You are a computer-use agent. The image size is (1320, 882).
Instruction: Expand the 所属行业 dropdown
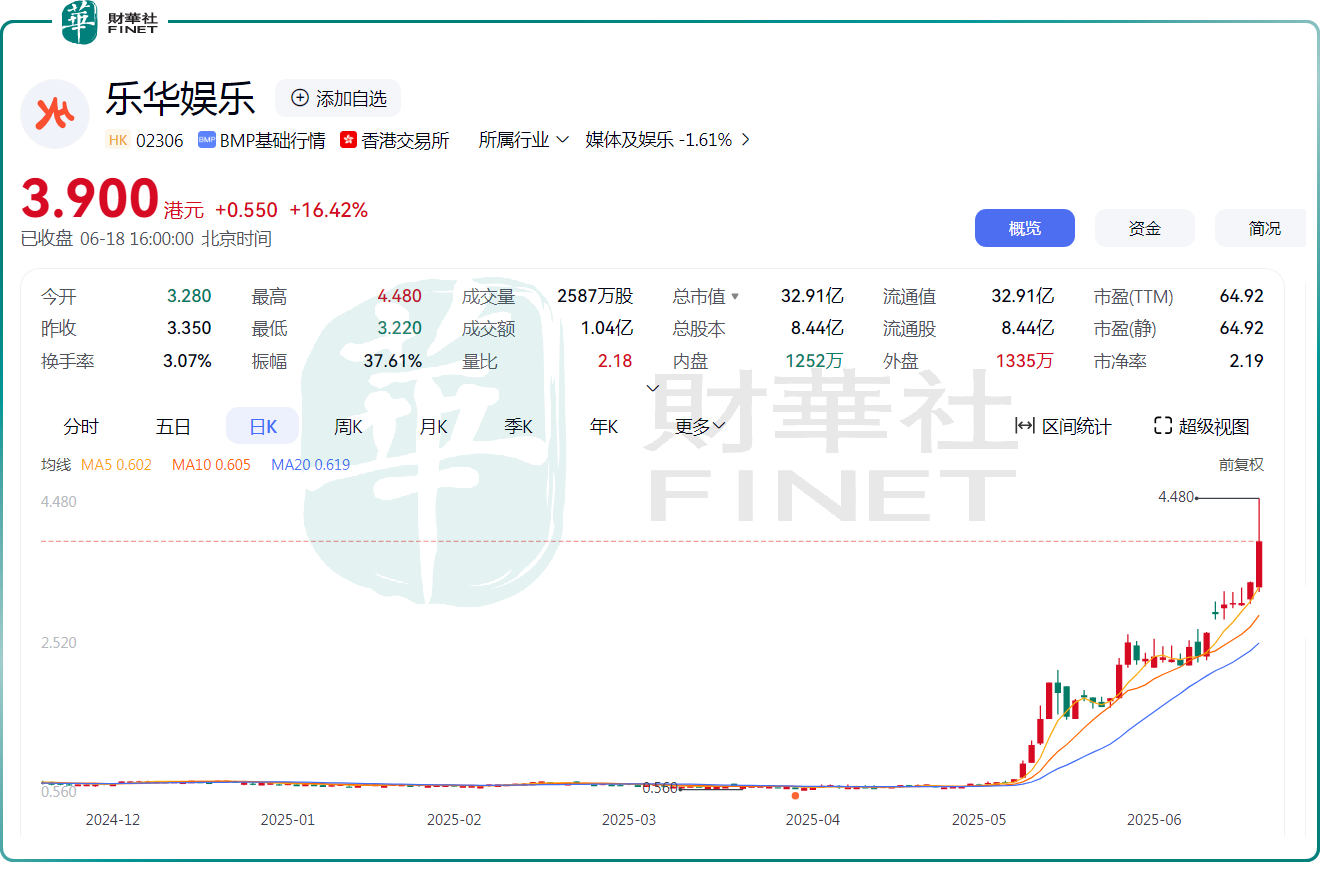pyautogui.click(x=524, y=140)
